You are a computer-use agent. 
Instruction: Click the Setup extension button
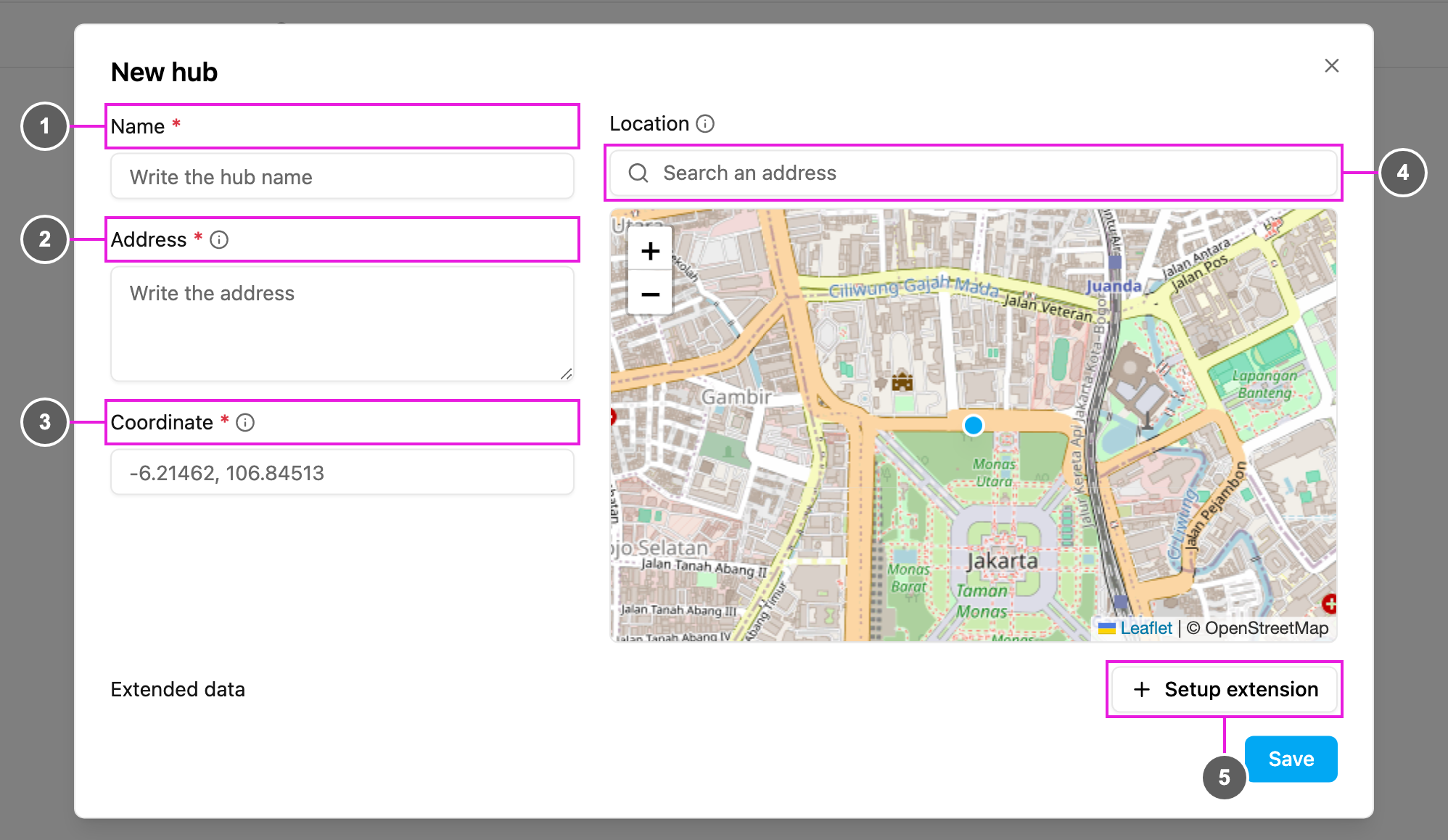(1225, 689)
